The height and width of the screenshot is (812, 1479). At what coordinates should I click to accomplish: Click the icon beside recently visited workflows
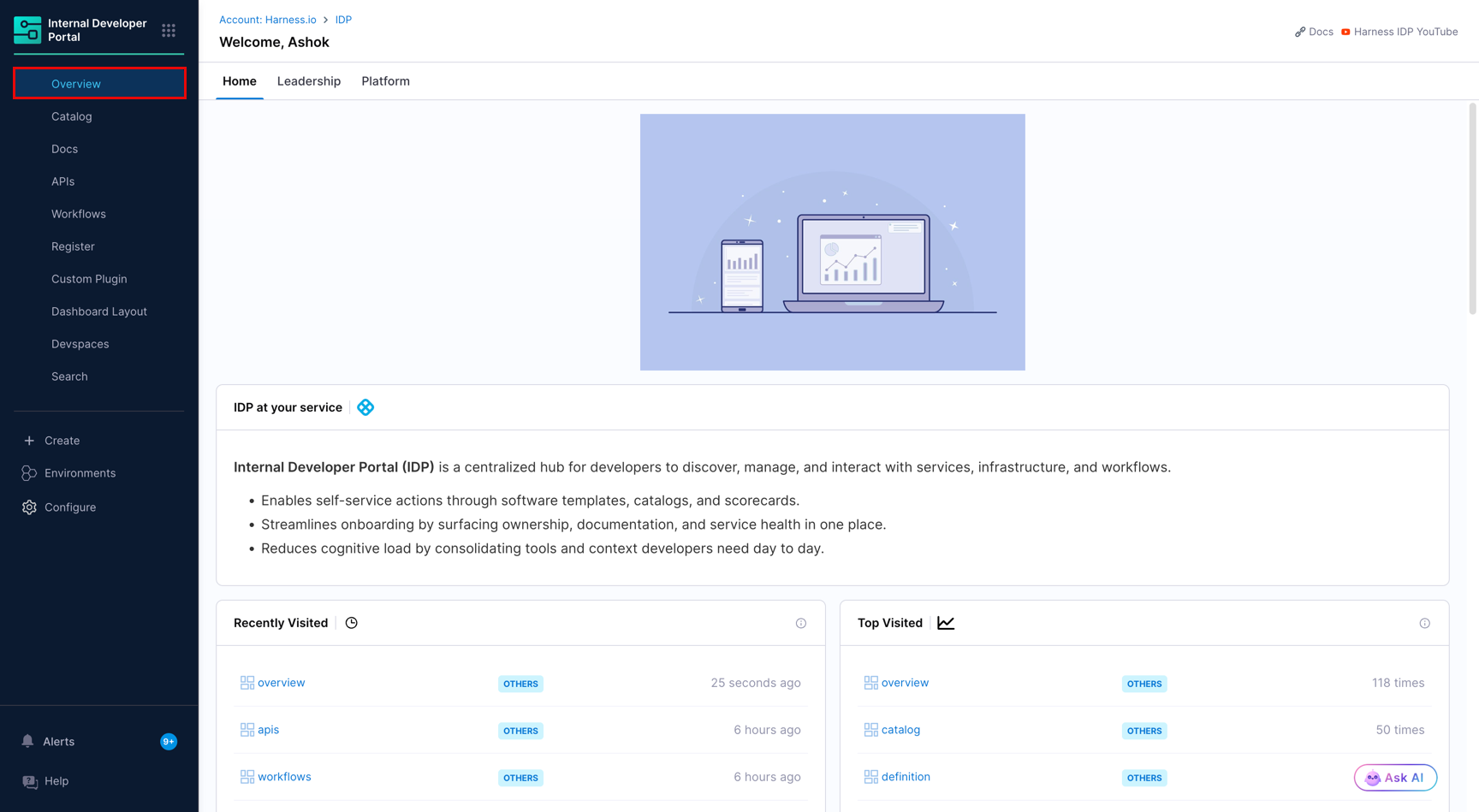(247, 777)
